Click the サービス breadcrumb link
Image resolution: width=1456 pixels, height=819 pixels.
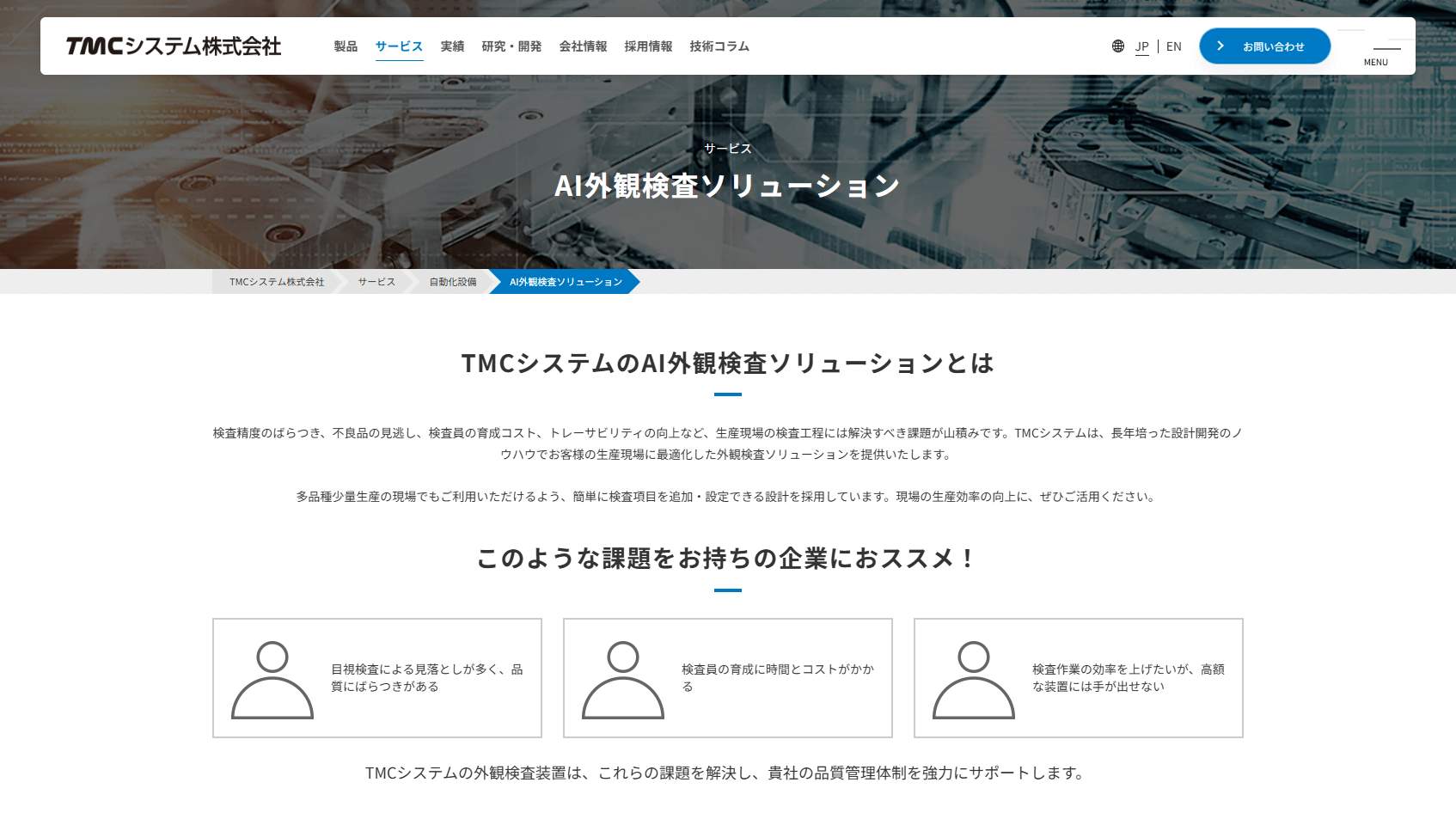coord(376,282)
